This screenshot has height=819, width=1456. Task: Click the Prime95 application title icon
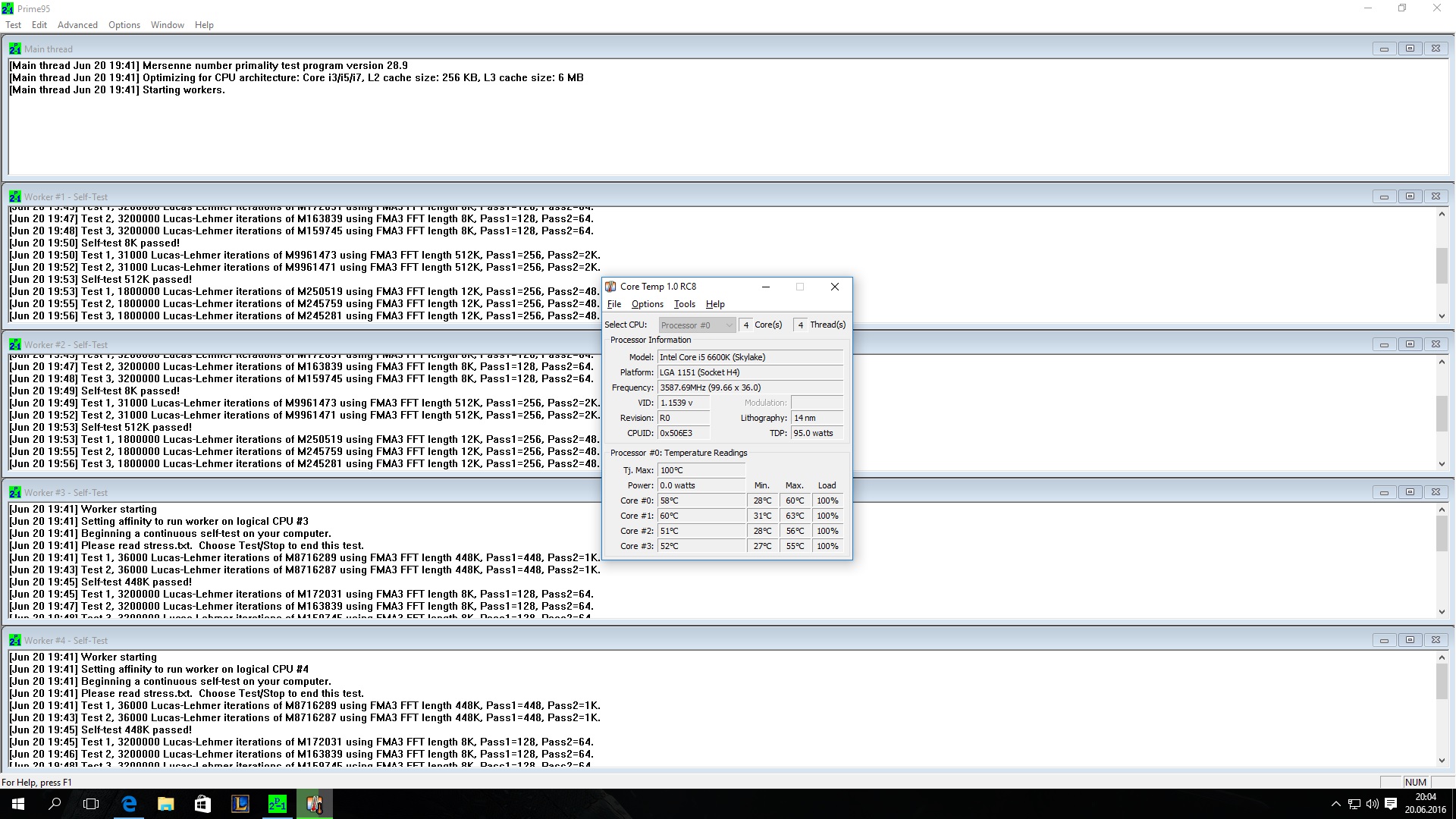point(8,8)
